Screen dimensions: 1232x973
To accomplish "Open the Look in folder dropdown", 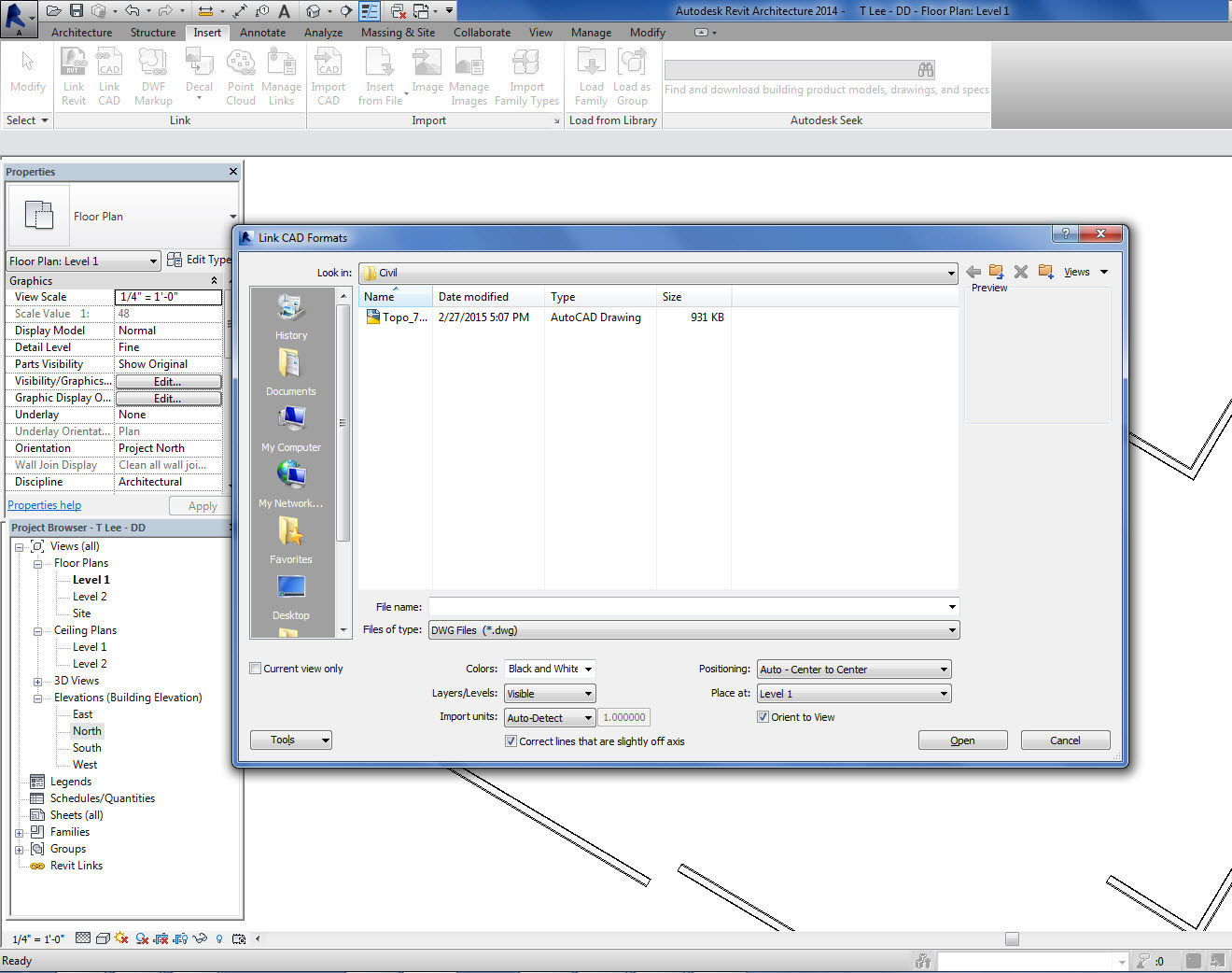I will pyautogui.click(x=659, y=273).
